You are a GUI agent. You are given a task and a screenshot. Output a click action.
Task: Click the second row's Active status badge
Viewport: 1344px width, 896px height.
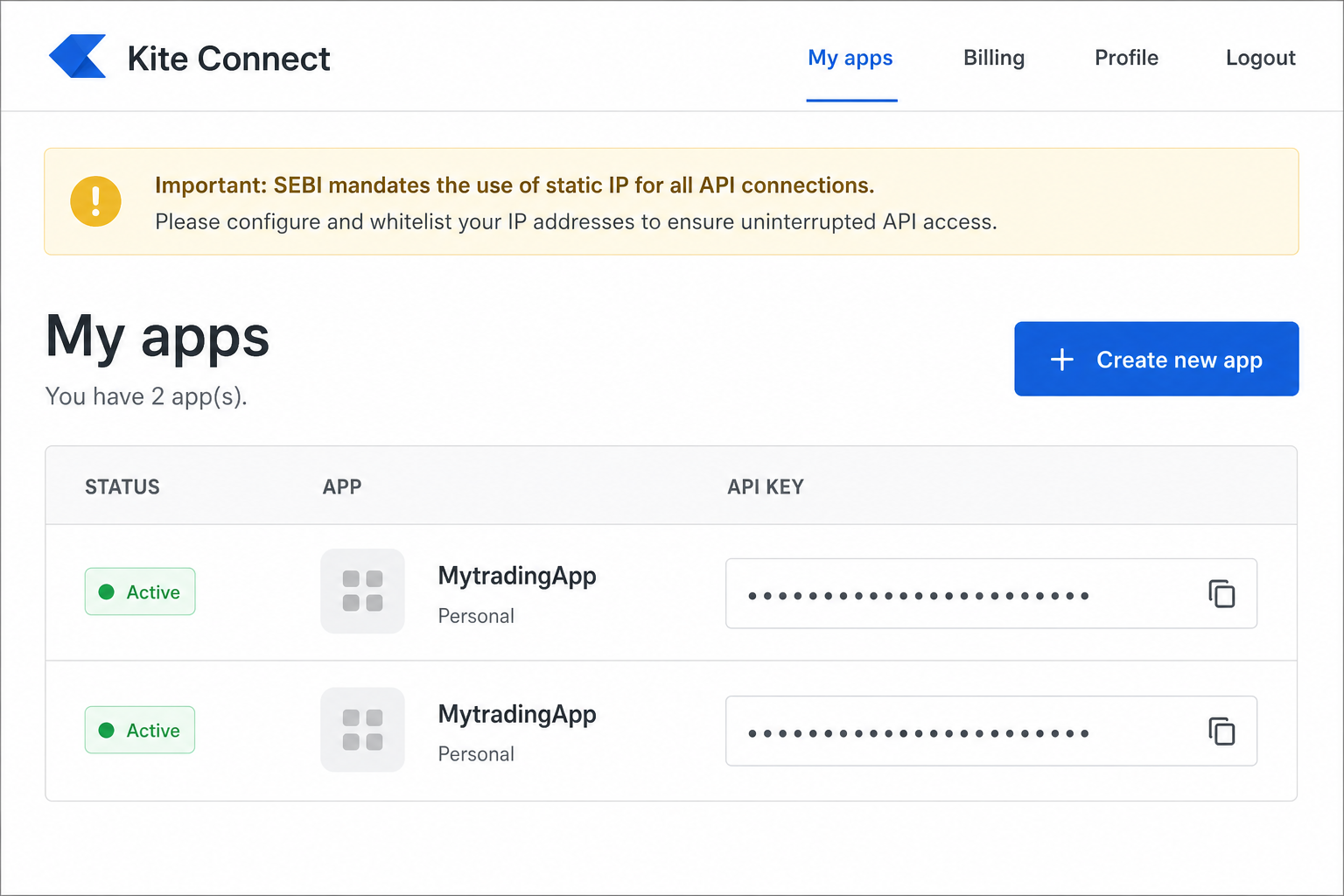click(140, 730)
